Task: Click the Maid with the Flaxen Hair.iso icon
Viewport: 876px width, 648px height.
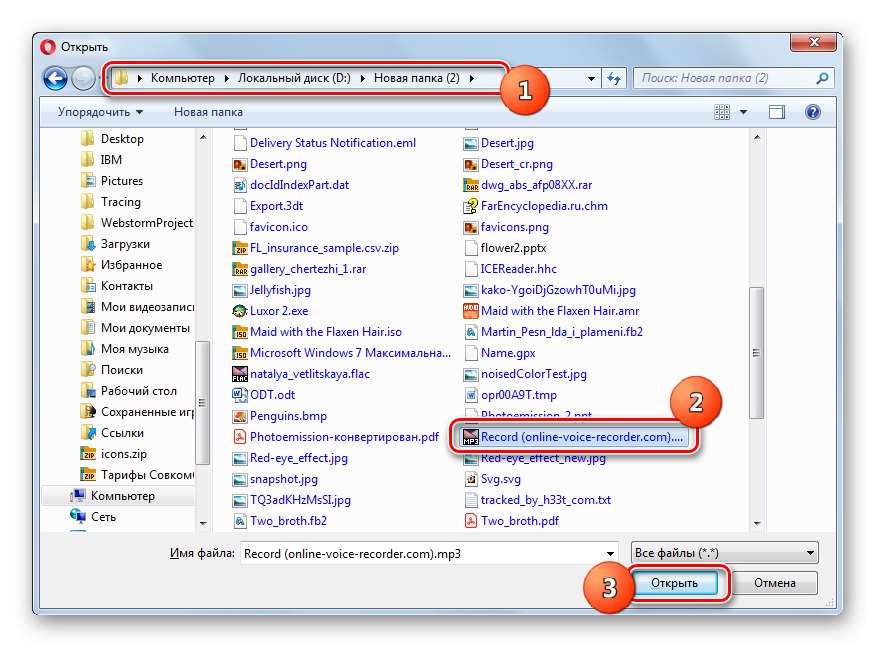Action: pos(240,332)
